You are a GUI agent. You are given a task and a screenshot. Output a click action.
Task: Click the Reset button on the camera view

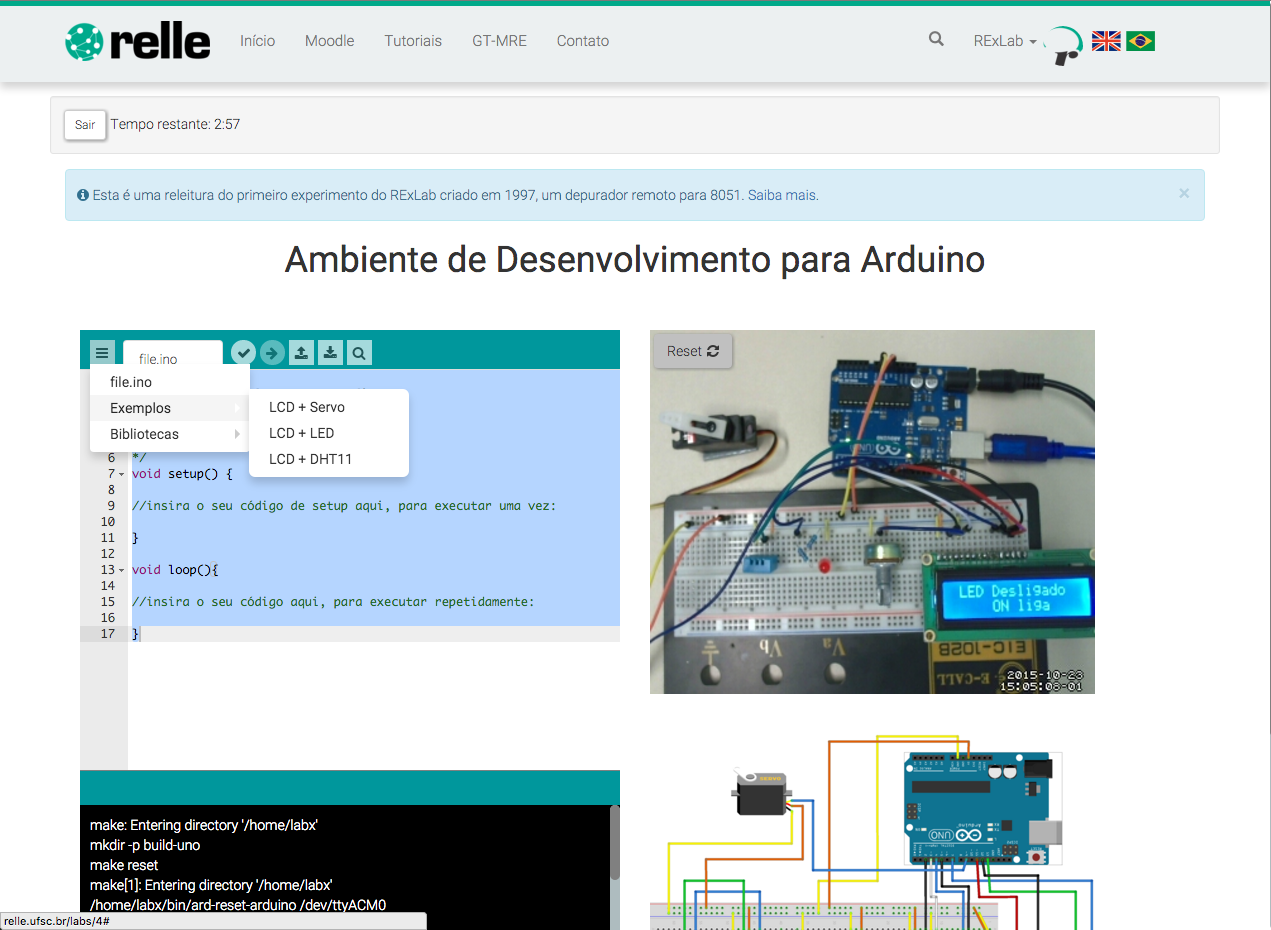(693, 351)
